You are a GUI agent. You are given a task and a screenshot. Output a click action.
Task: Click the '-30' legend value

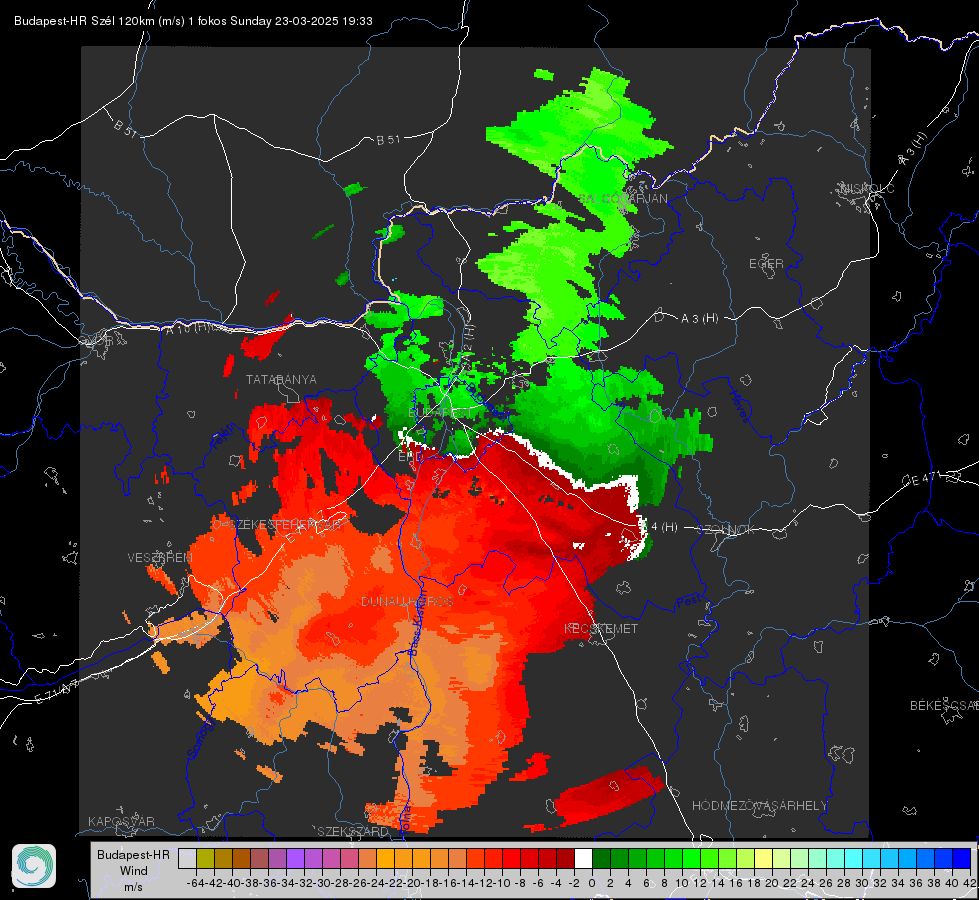click(x=322, y=883)
